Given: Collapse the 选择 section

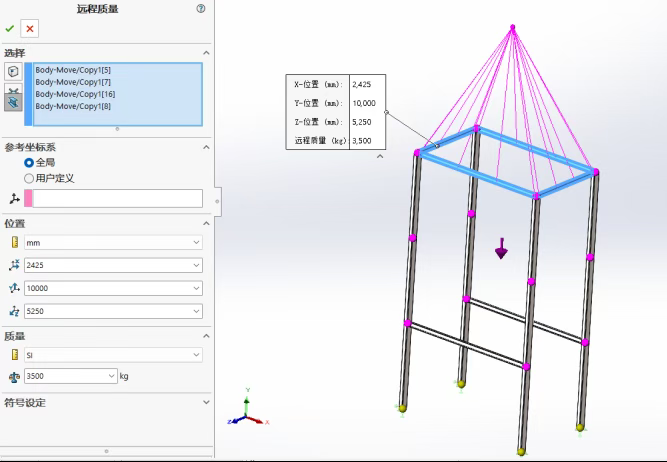Looking at the screenshot, I should 206,53.
